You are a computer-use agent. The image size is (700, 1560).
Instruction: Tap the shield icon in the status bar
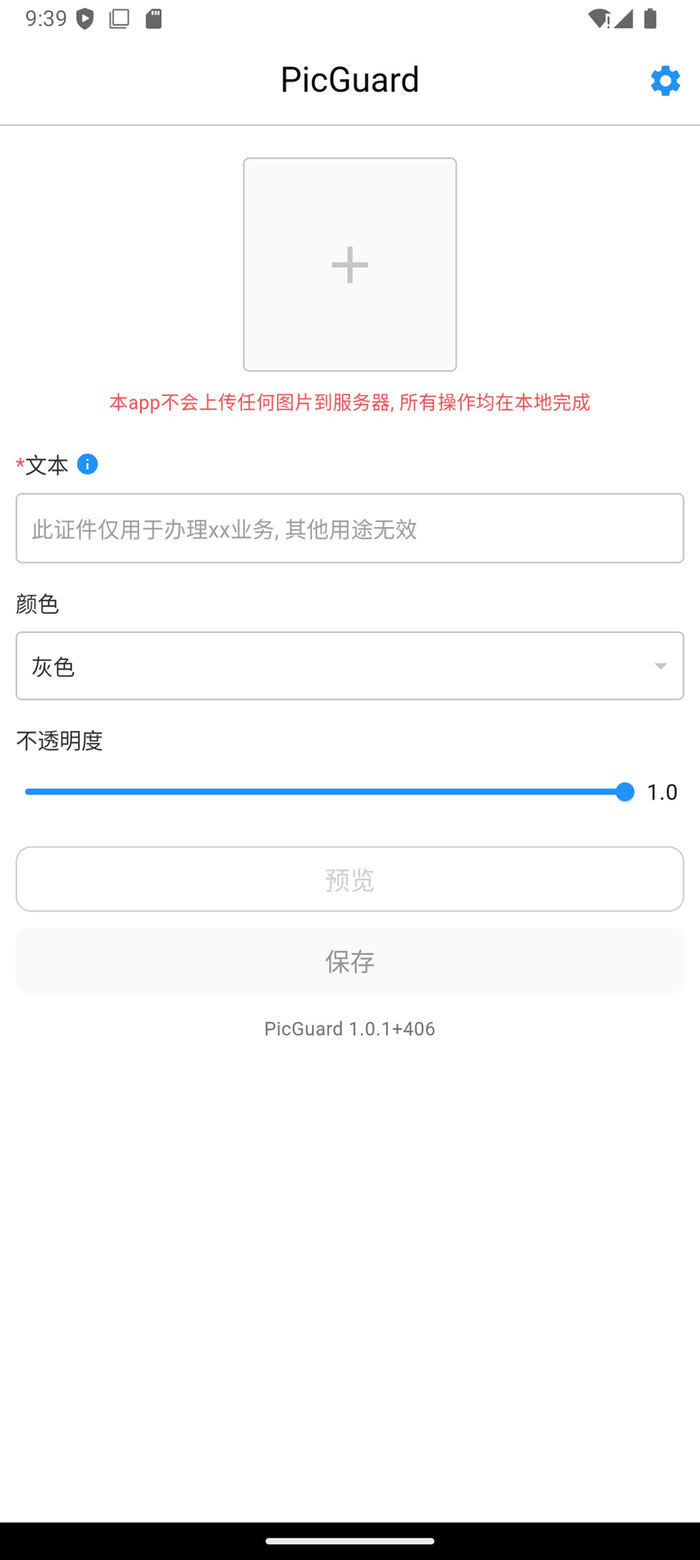point(85,18)
